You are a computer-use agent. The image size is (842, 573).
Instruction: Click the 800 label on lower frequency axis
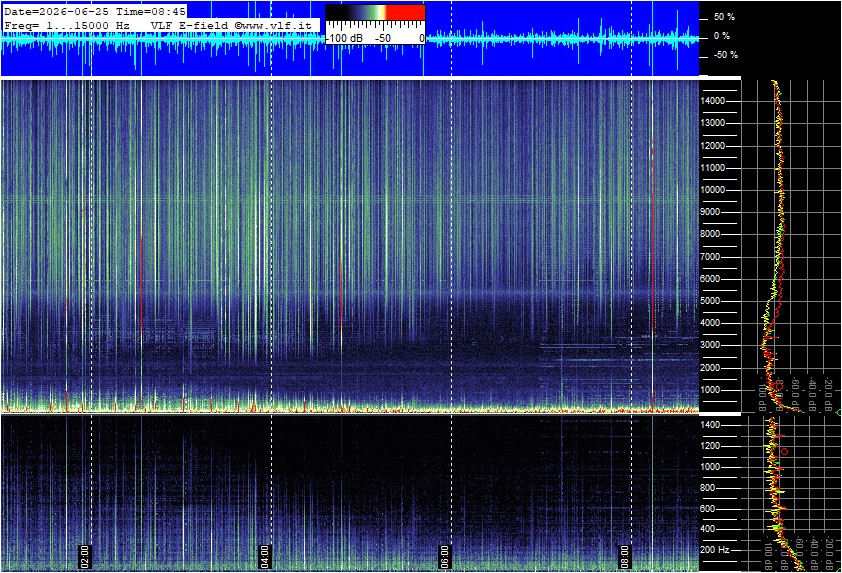(x=708, y=488)
